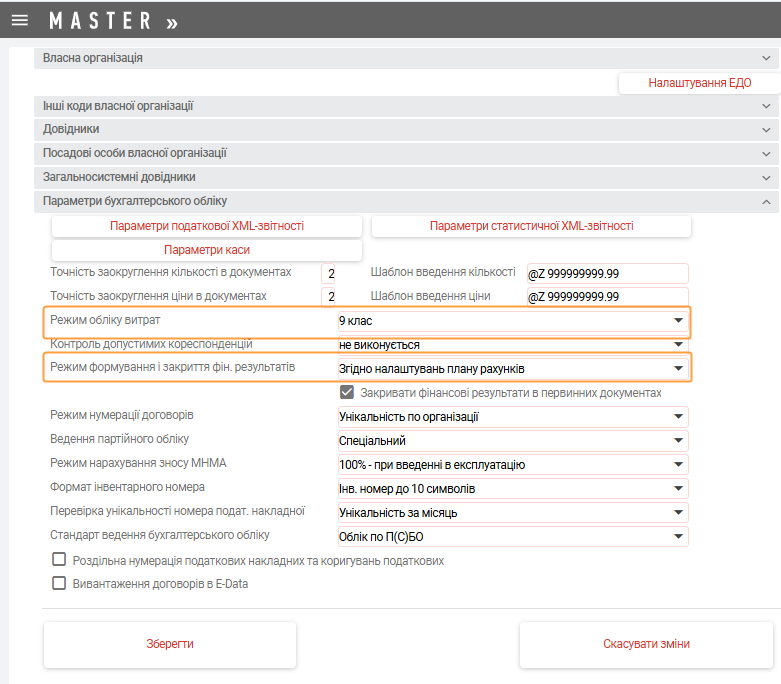Open Перевірка унікальності номера подат. накладної dropdown
Image resolution: width=781 pixels, height=684 pixels.
pyautogui.click(x=513, y=513)
